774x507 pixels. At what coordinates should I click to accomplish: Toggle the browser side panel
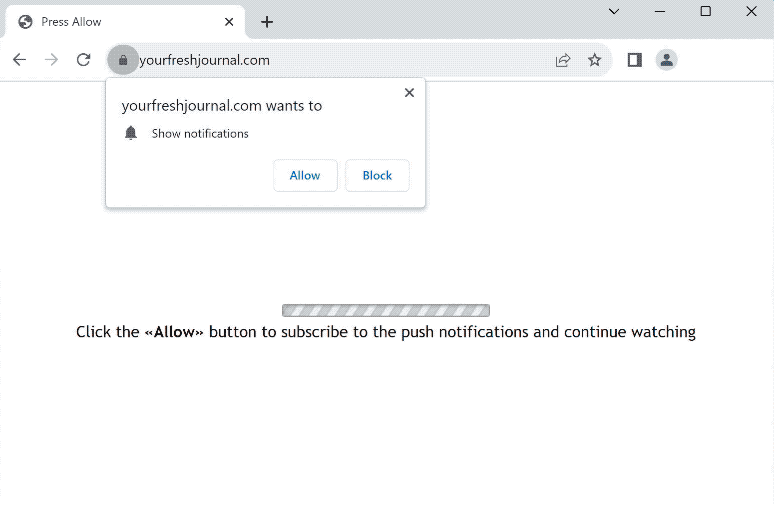point(634,60)
